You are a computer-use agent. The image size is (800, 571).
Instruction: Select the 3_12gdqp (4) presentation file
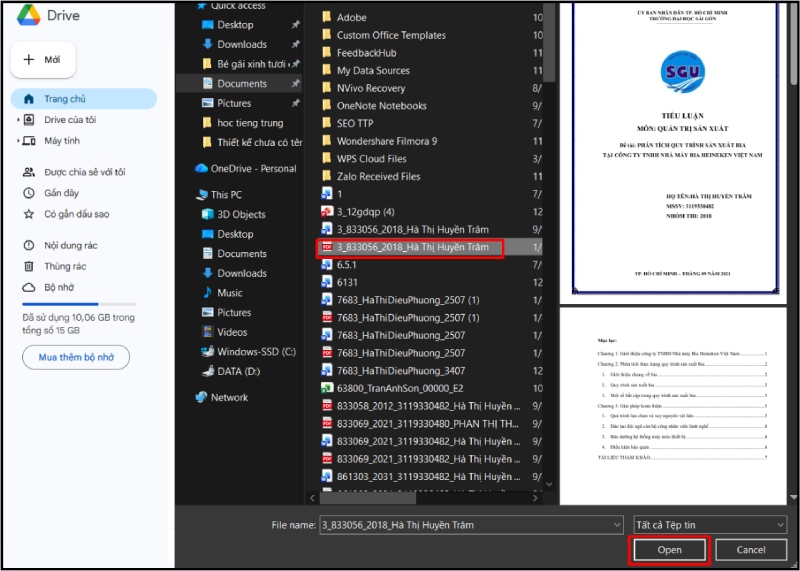365,212
